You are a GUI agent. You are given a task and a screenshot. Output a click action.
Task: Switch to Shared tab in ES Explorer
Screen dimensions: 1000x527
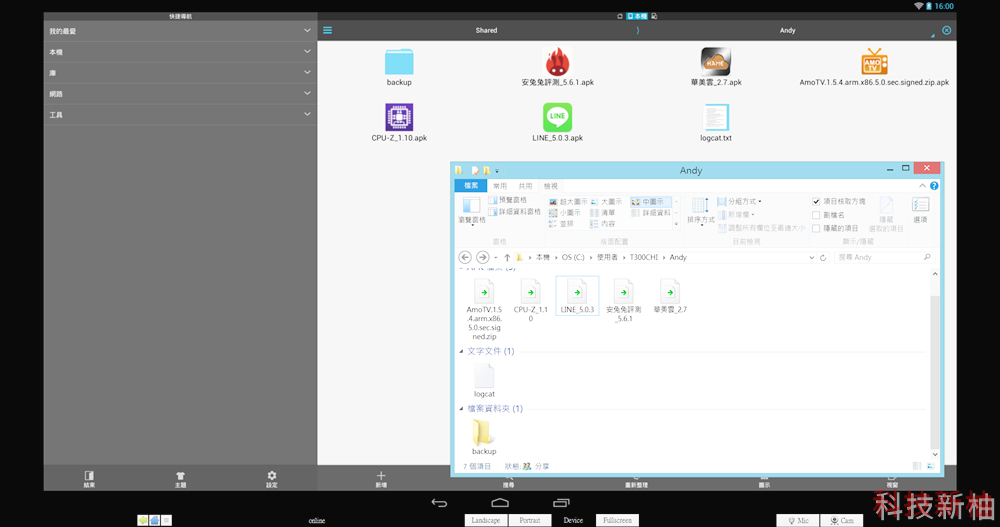point(486,30)
